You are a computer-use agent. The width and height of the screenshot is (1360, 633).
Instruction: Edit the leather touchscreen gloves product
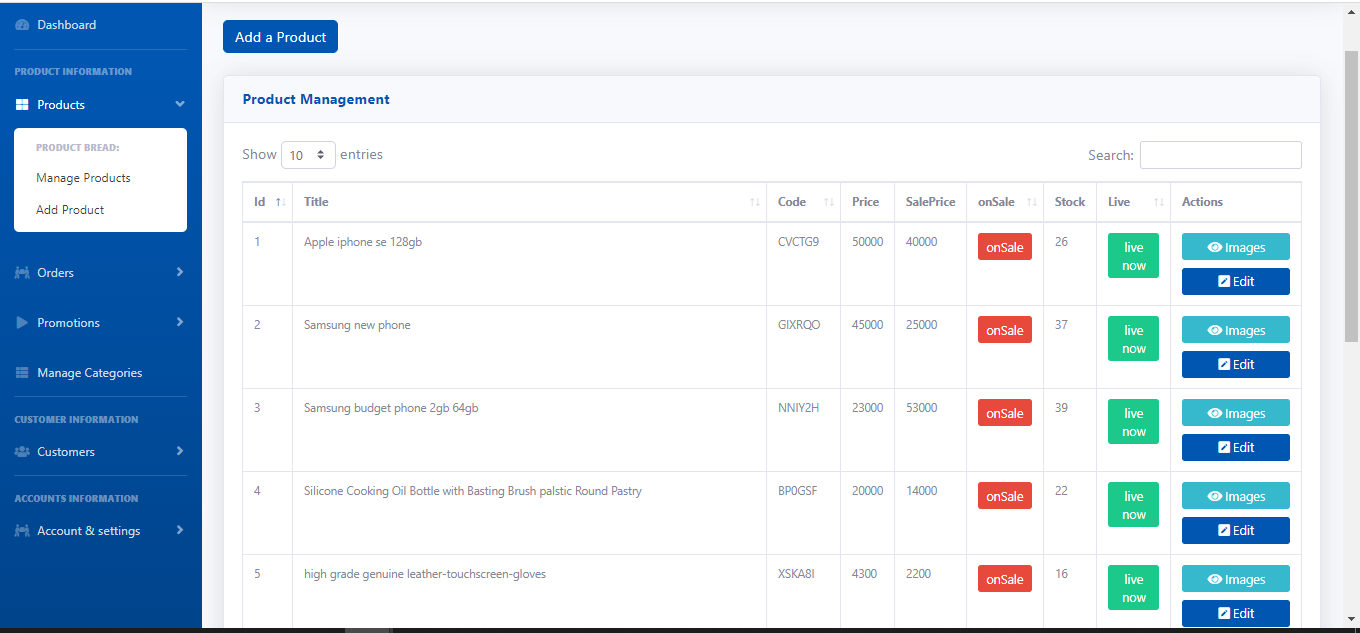pos(1236,614)
